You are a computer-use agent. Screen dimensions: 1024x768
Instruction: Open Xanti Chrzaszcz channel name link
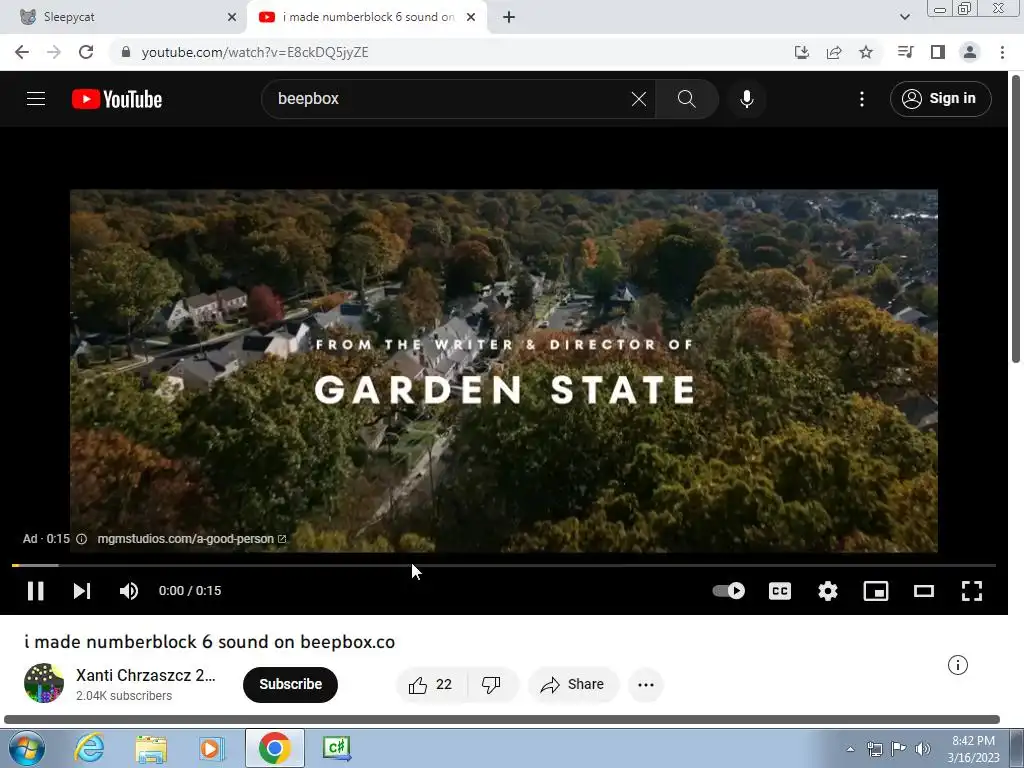pyautogui.click(x=146, y=675)
